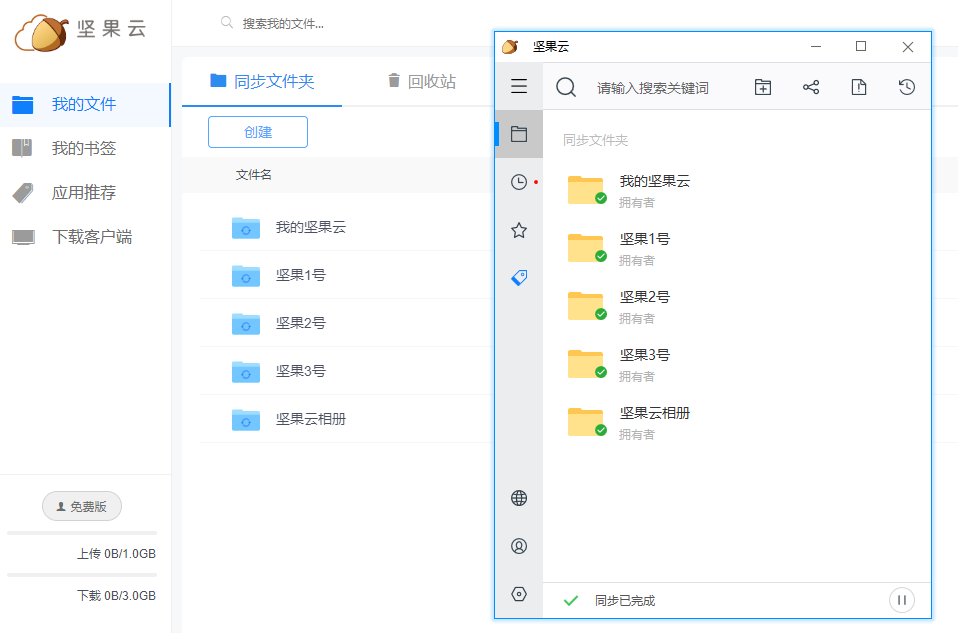Select the sync folders view in client sidebar
The height and width of the screenshot is (633, 958).
point(518,133)
